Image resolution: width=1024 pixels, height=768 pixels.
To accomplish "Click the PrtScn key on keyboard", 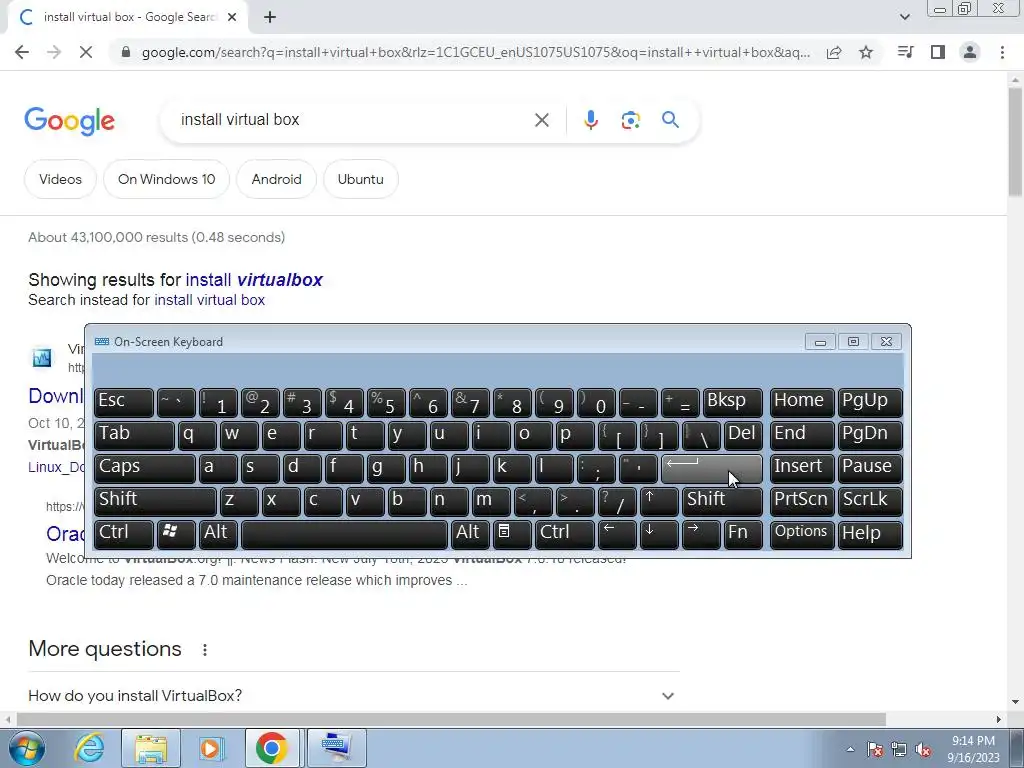I will coord(801,500).
